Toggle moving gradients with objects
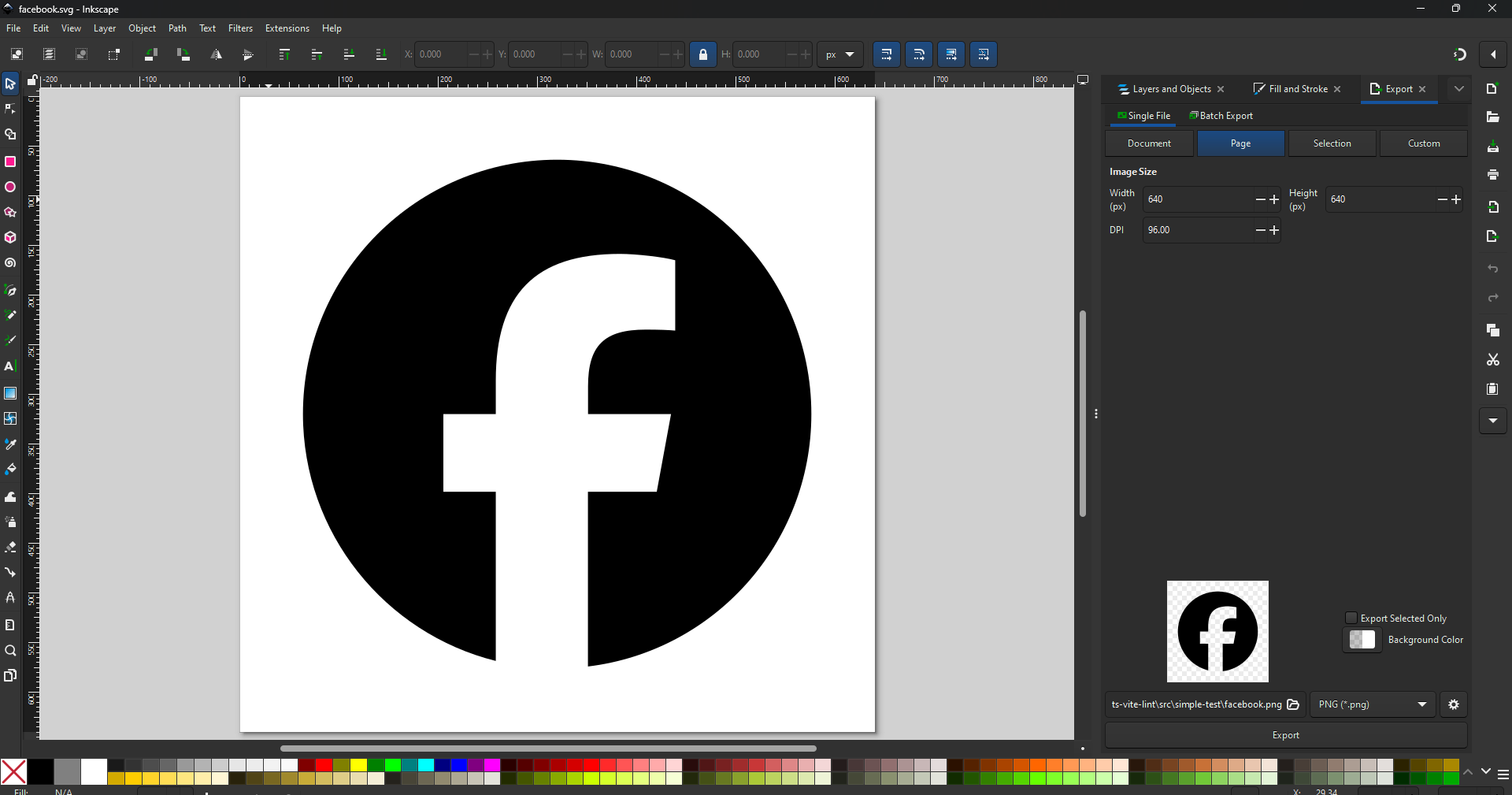This screenshot has height=795, width=1512. (x=951, y=54)
